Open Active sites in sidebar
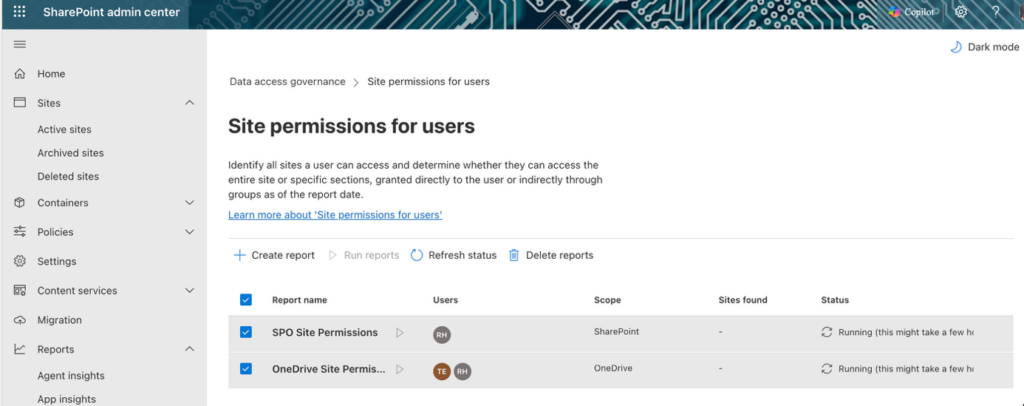Image resolution: width=1024 pixels, height=406 pixels. [x=64, y=129]
